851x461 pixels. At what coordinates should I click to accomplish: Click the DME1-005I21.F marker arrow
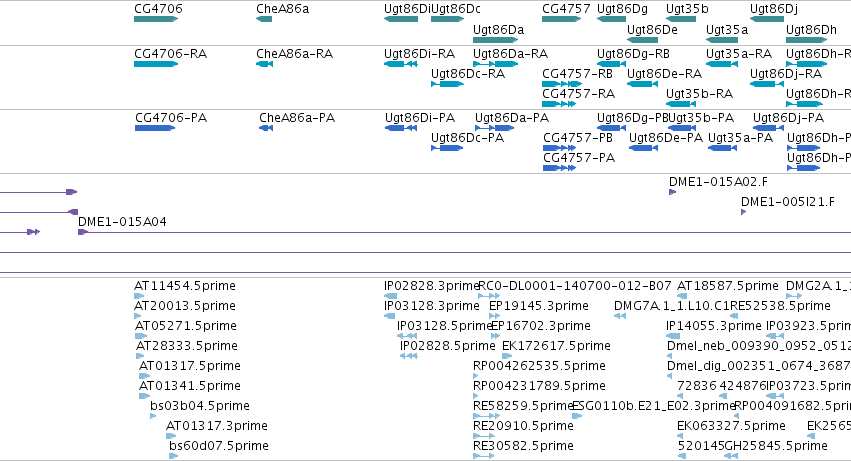[x=744, y=212]
